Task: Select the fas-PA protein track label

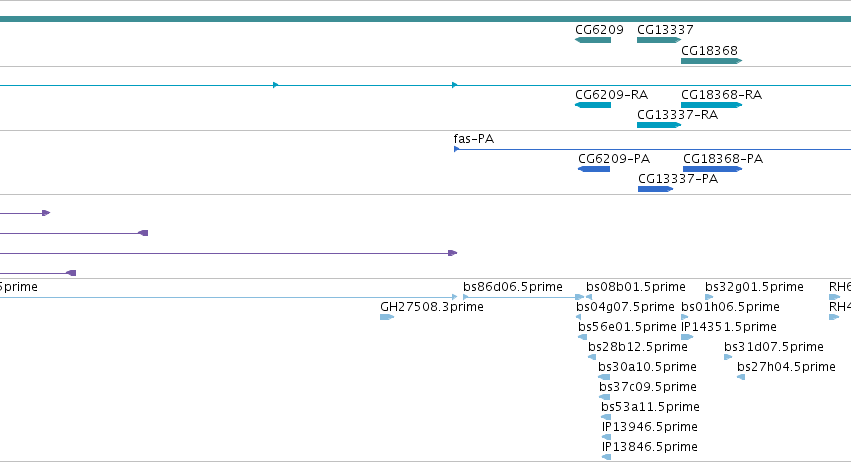Action: (474, 139)
